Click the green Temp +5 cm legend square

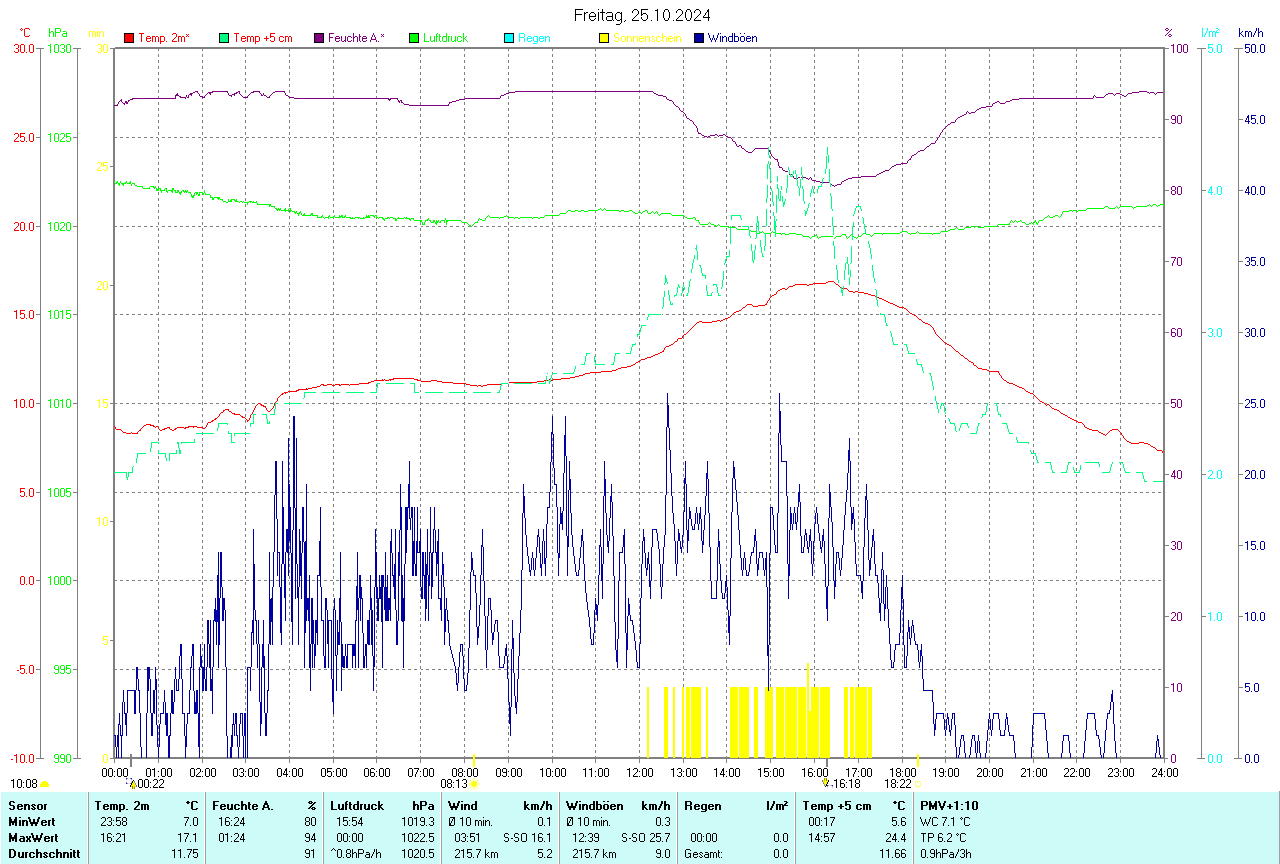coord(224,38)
